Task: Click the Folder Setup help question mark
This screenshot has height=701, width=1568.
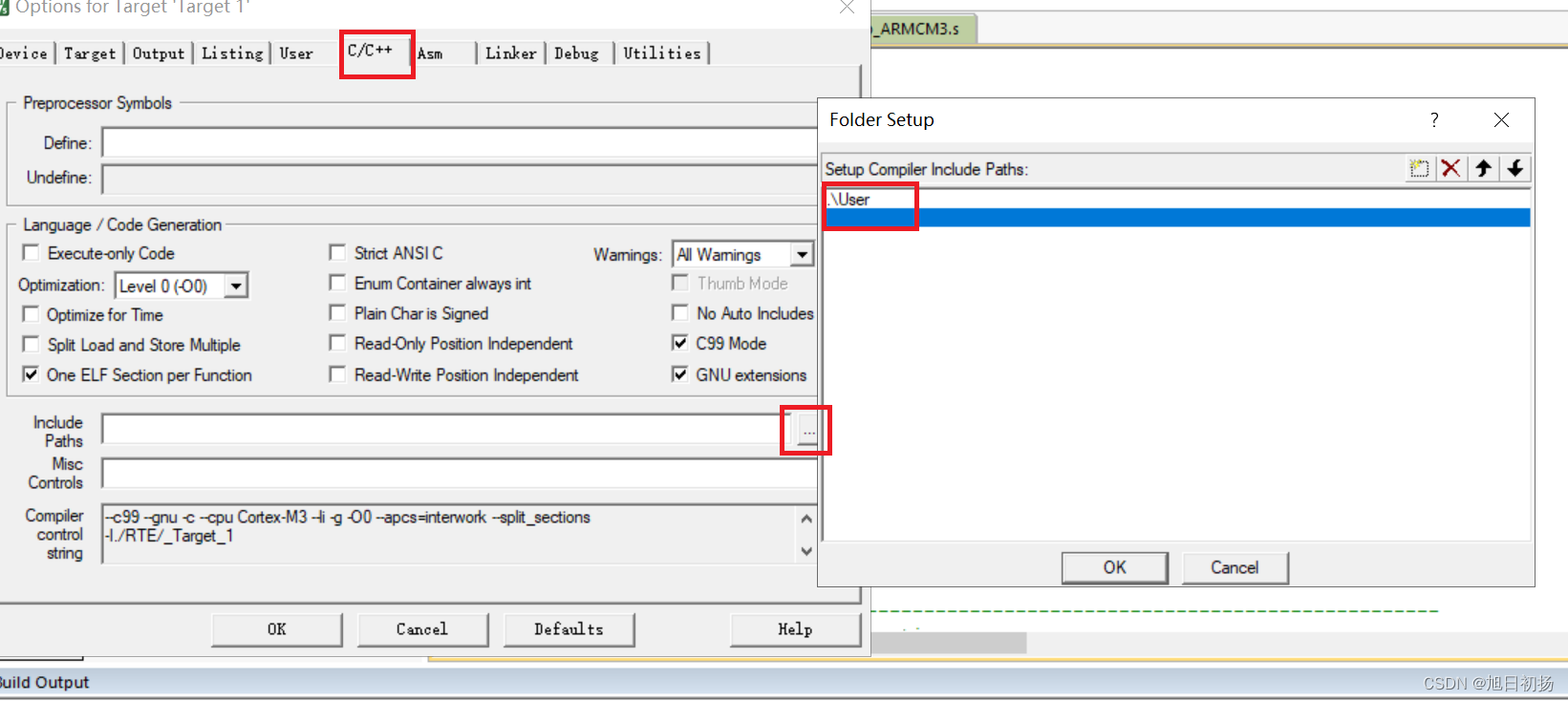Action: (1434, 119)
